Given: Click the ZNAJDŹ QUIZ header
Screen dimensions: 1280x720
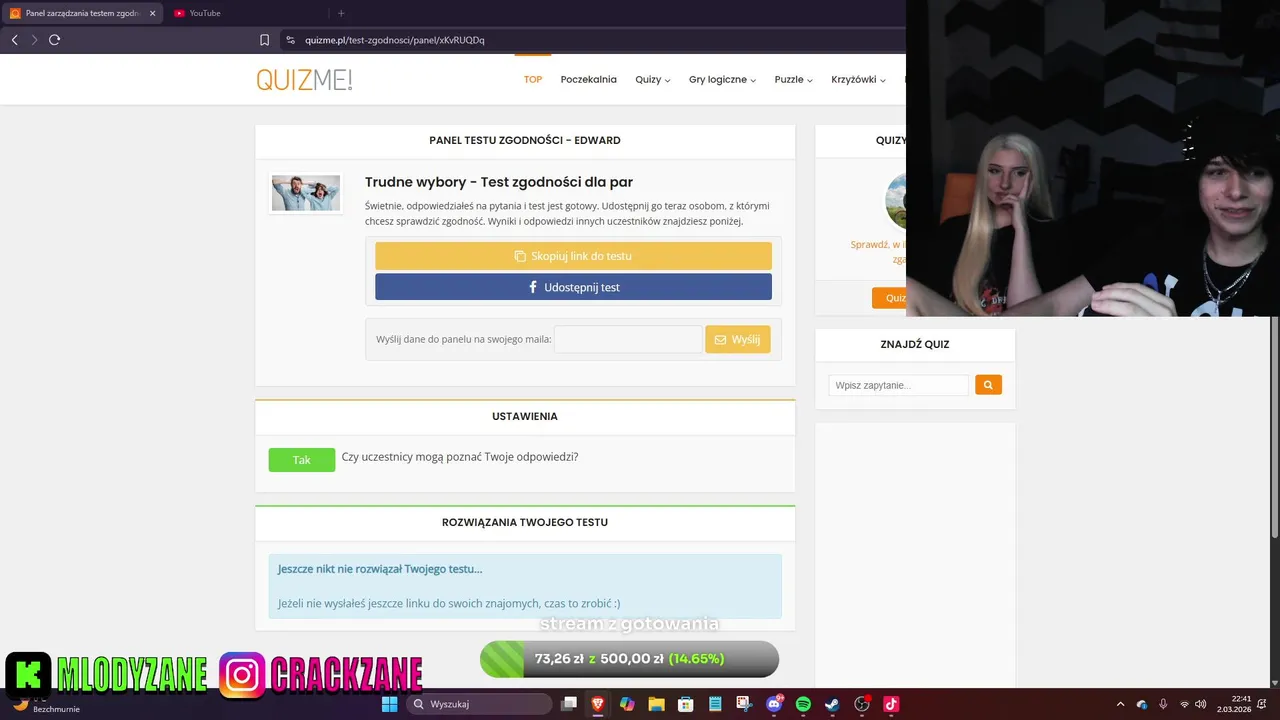Looking at the screenshot, I should tap(915, 344).
